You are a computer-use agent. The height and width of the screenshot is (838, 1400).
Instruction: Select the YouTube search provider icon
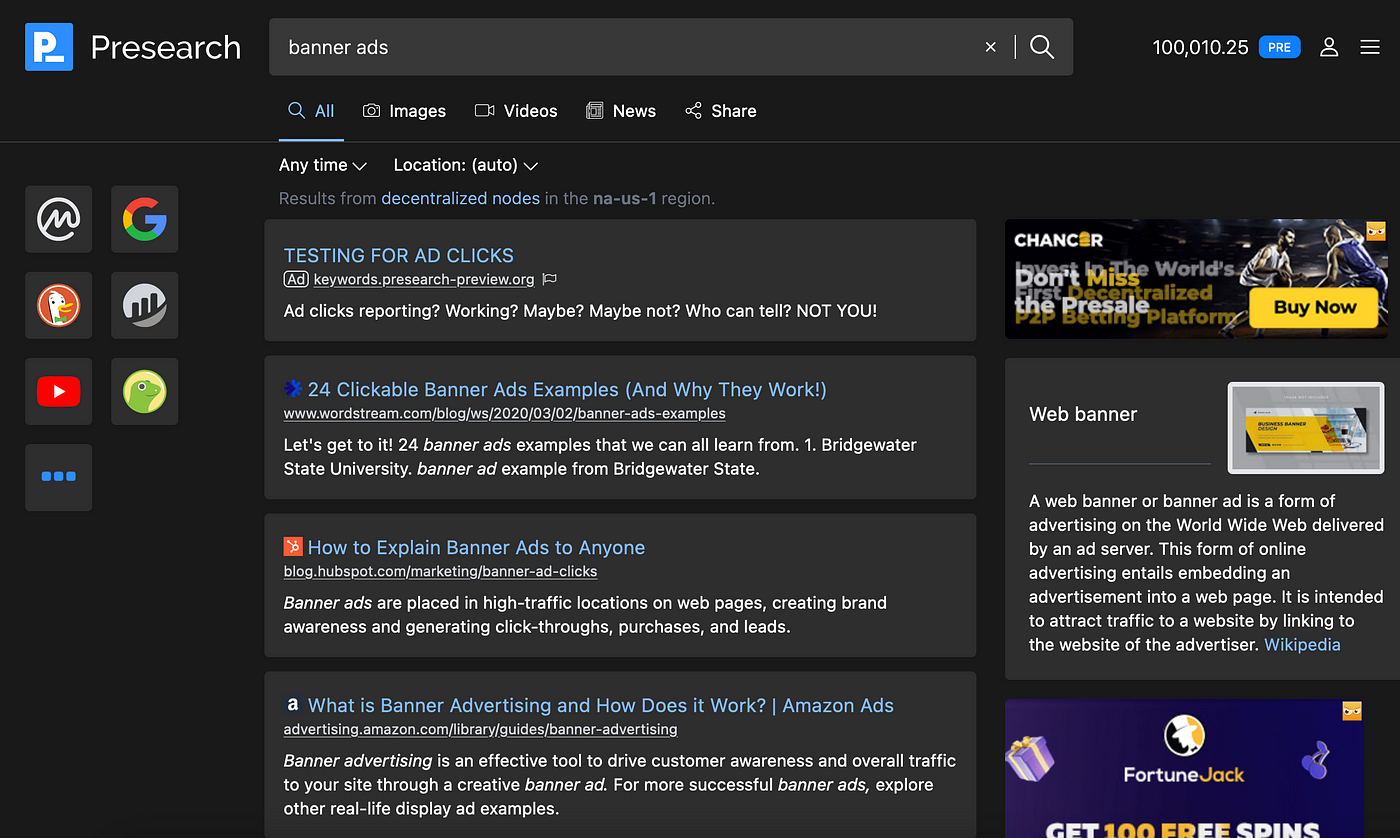click(x=58, y=391)
